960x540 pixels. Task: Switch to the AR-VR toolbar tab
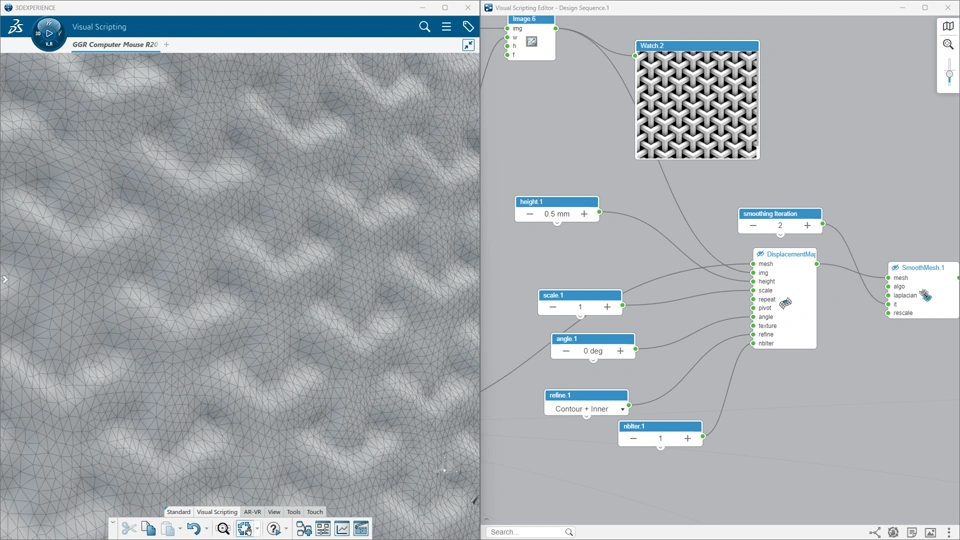click(252, 512)
